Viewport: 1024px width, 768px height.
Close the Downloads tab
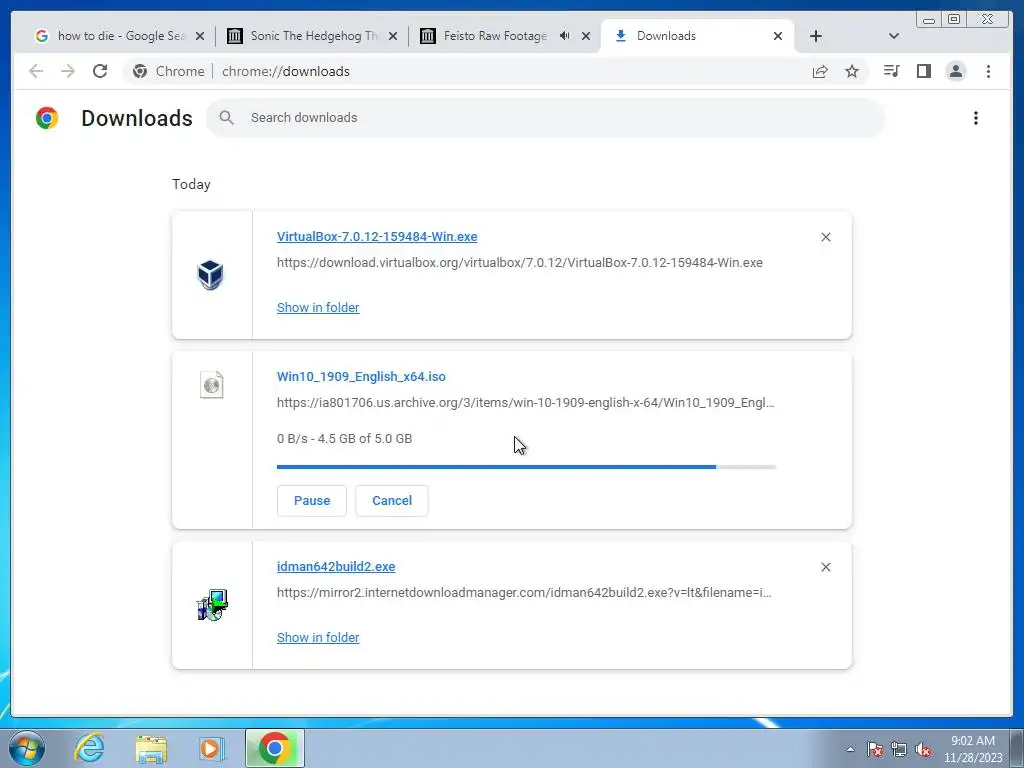tap(778, 36)
